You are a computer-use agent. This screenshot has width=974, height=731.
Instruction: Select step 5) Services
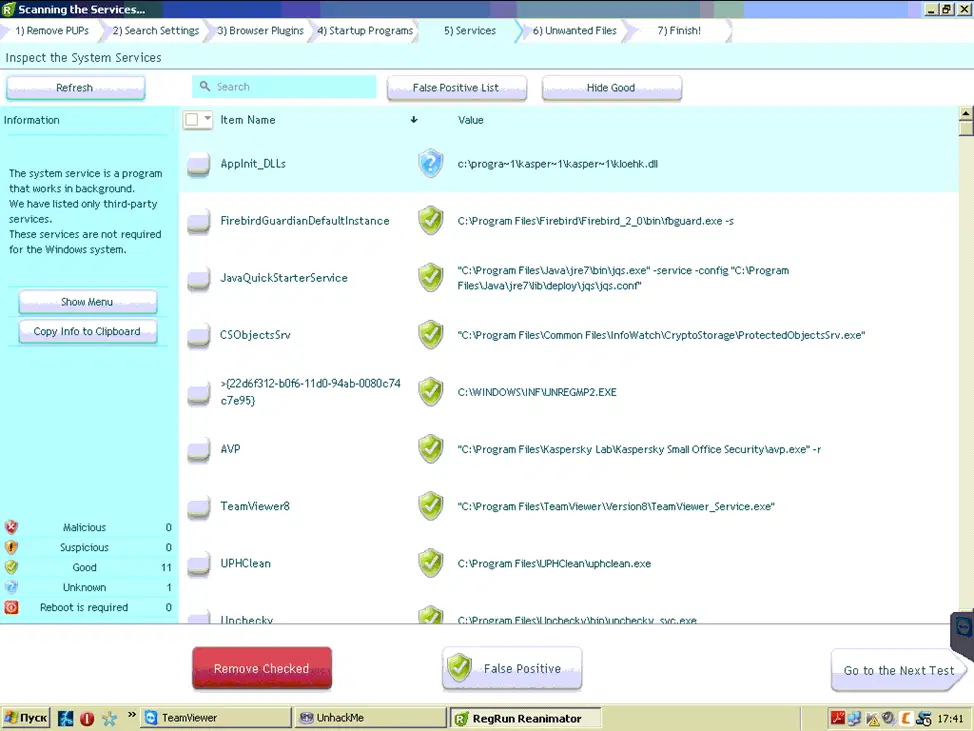click(x=470, y=30)
